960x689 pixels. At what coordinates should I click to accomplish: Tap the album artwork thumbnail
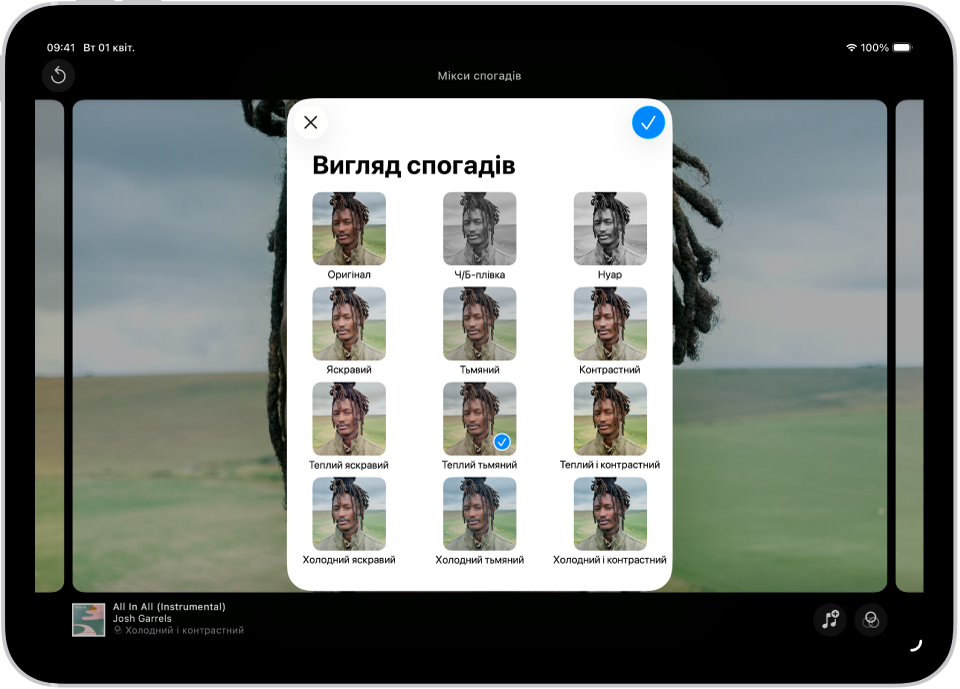pyautogui.click(x=88, y=620)
